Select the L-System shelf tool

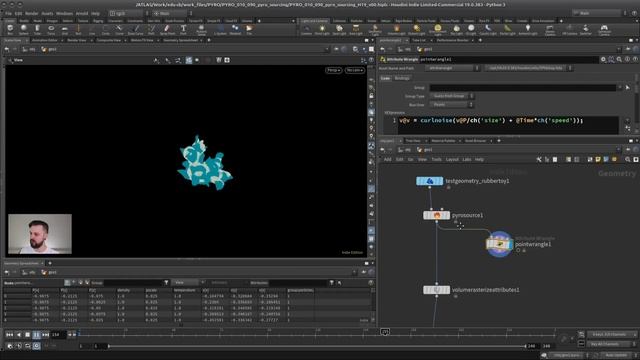(220, 29)
